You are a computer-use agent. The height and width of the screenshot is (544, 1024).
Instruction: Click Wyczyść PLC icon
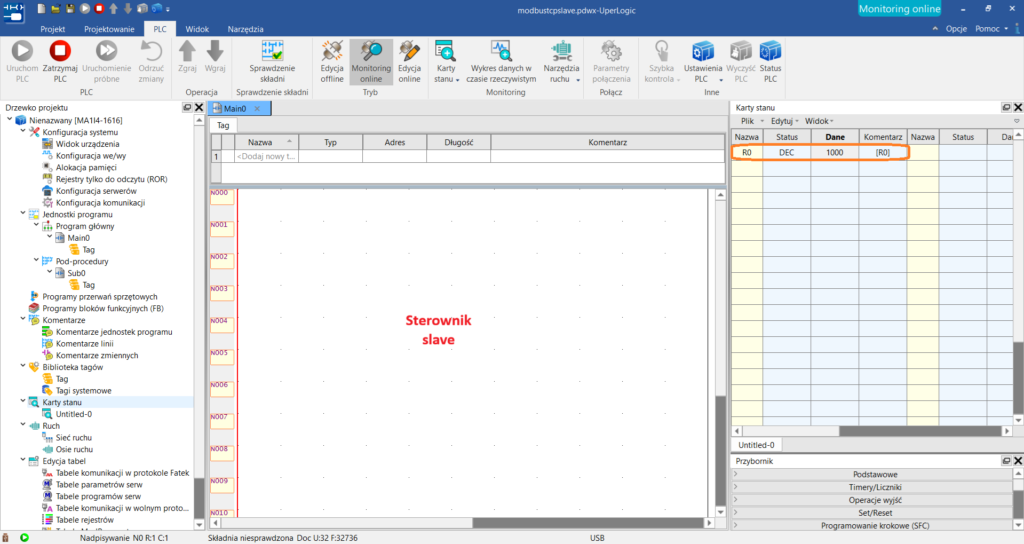tap(741, 52)
